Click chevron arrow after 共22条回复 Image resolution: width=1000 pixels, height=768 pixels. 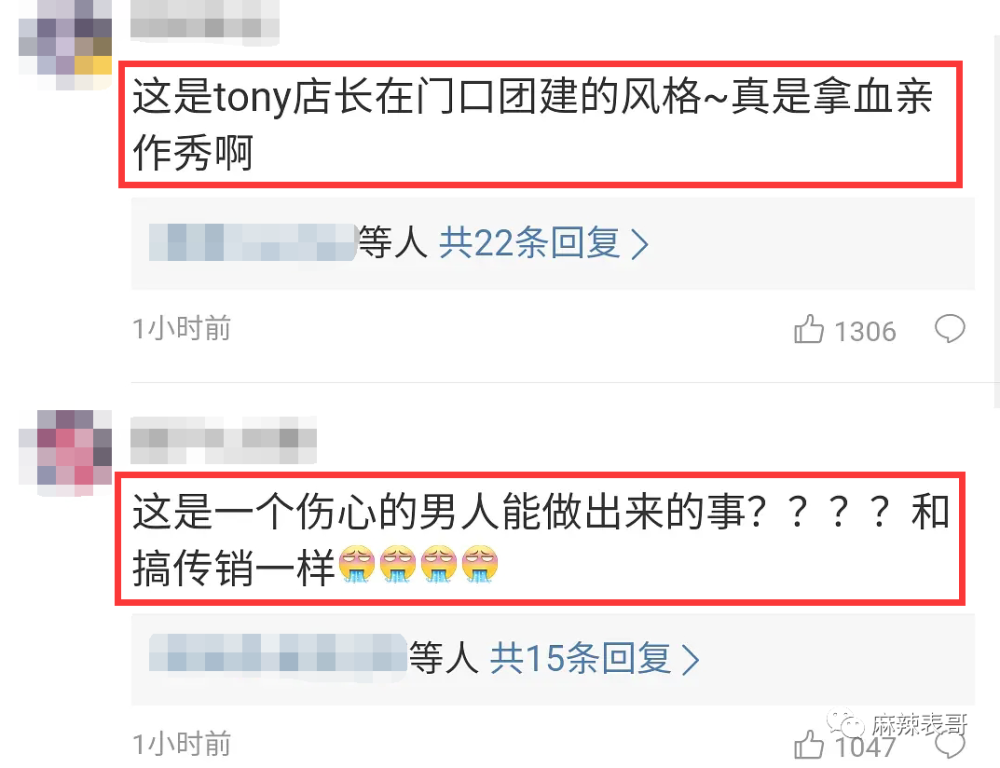tap(640, 244)
